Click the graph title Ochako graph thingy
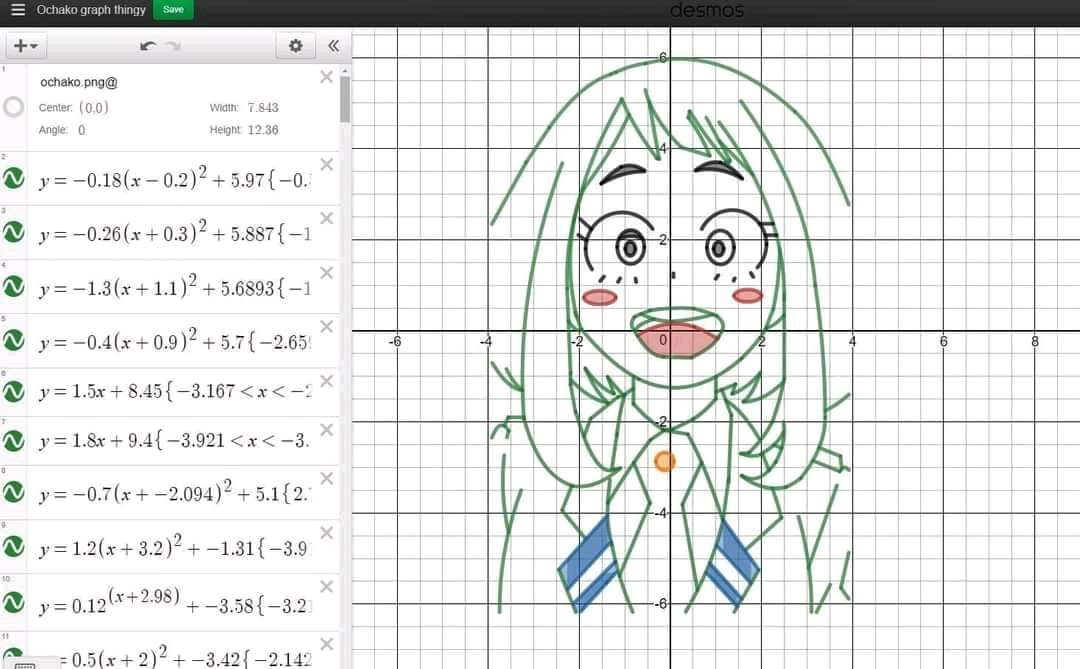The image size is (1080, 669). click(x=91, y=10)
